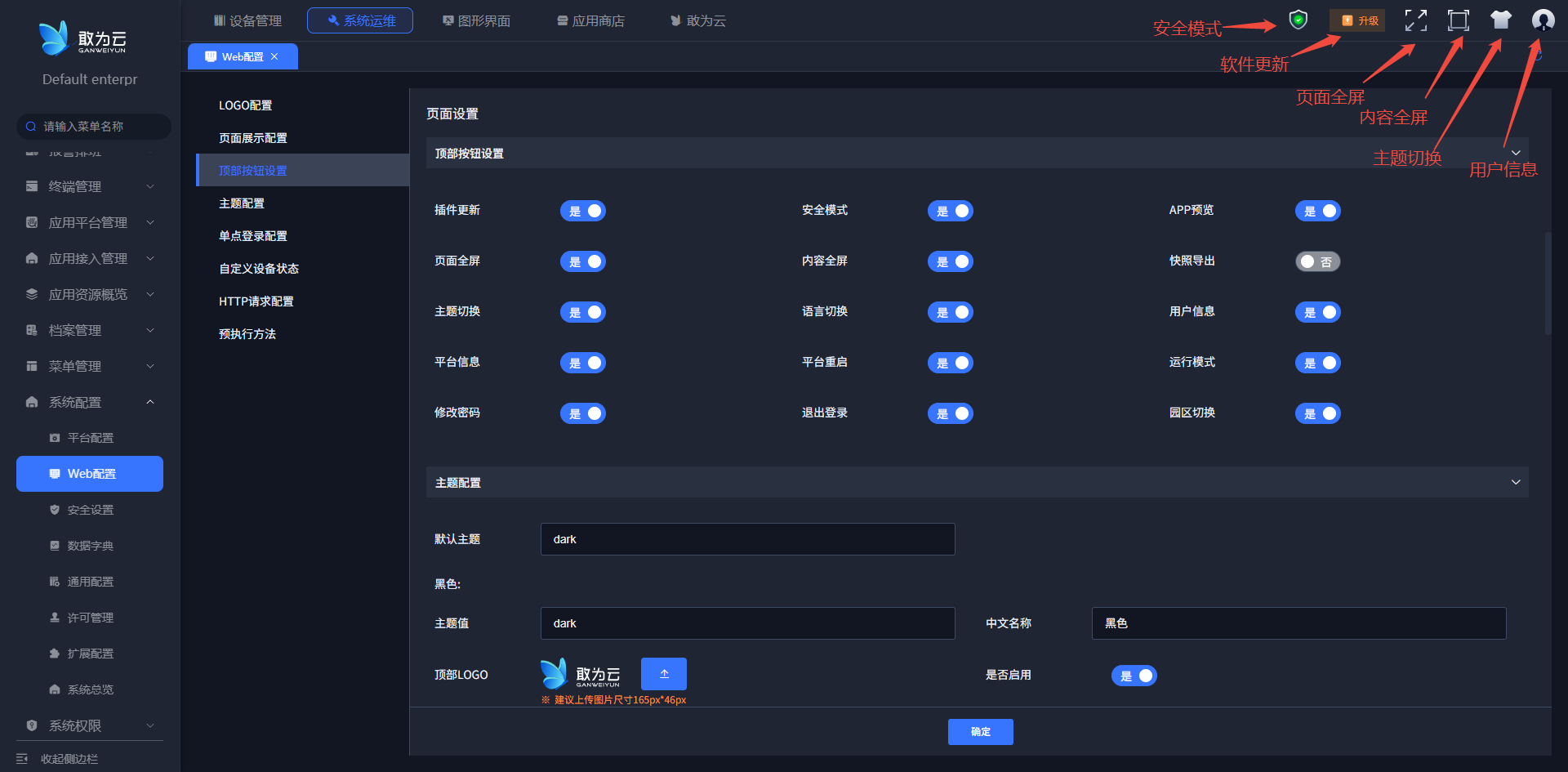Screen dimensions: 1568x772
Task: Expand the 应用平台管理 sidebar menu
Action: pos(90,222)
